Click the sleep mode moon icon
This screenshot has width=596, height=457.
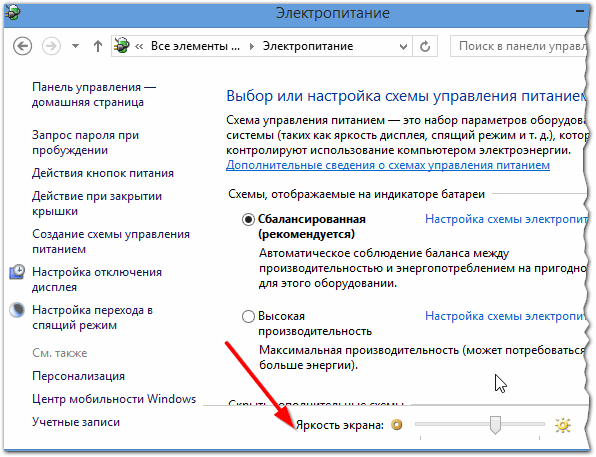coord(17,310)
